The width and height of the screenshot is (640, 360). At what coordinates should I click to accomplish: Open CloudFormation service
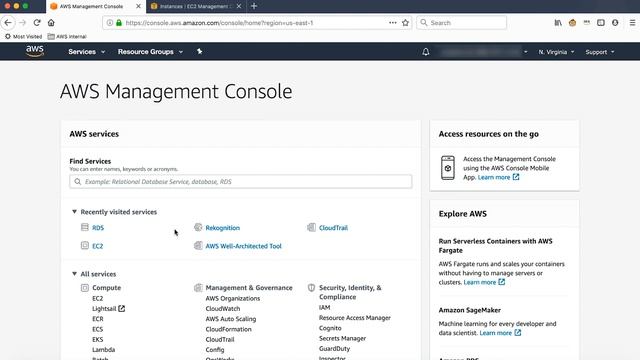[229, 329]
